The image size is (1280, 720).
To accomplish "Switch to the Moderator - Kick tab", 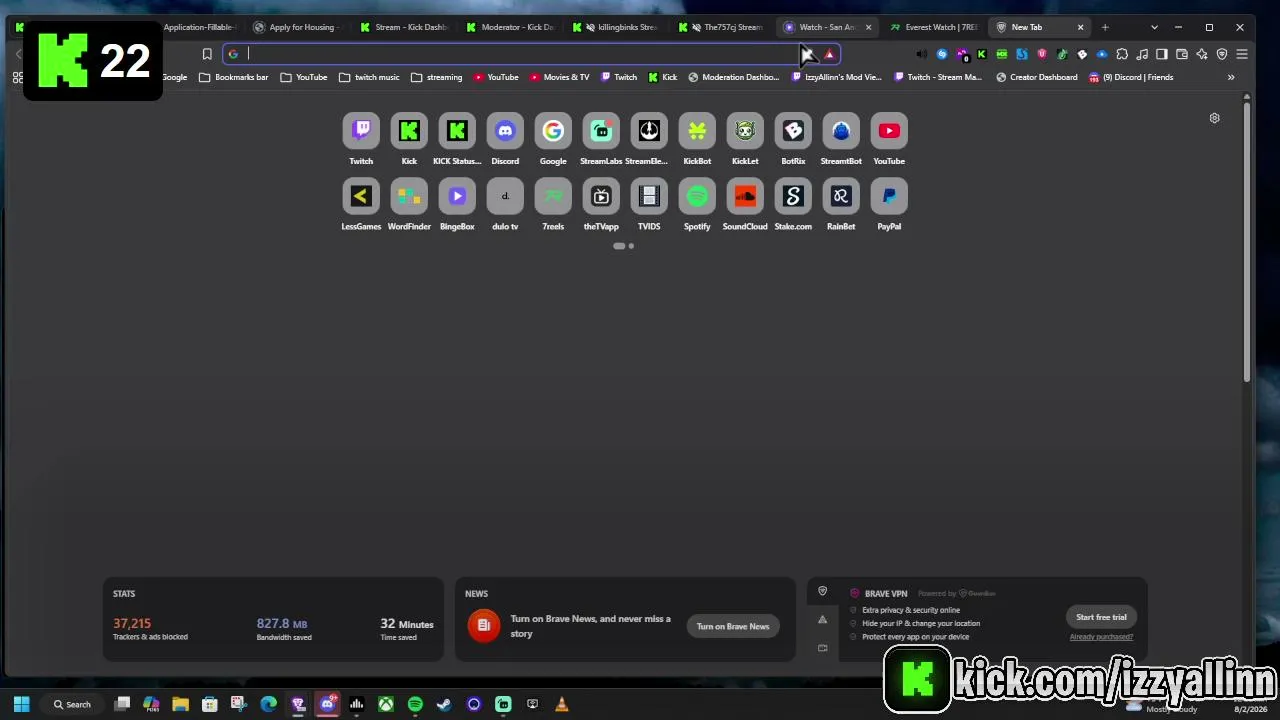I will point(509,27).
